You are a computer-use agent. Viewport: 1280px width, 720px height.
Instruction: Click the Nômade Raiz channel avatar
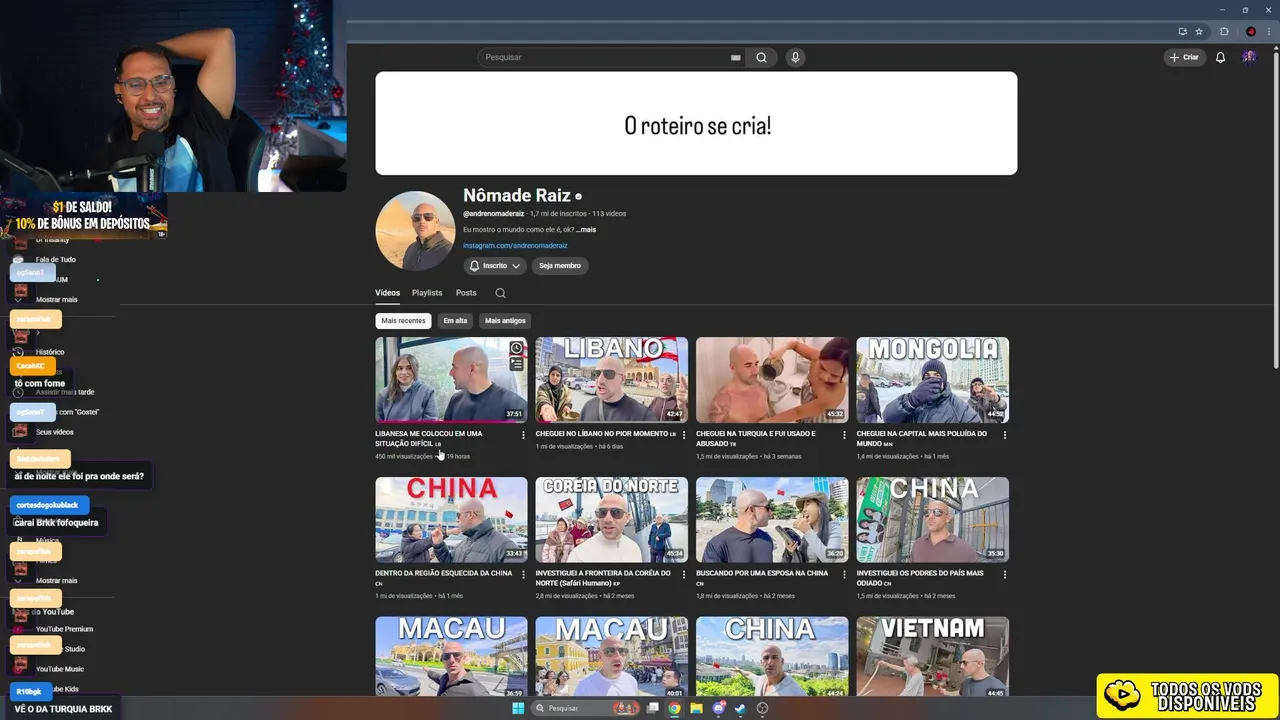click(x=415, y=231)
